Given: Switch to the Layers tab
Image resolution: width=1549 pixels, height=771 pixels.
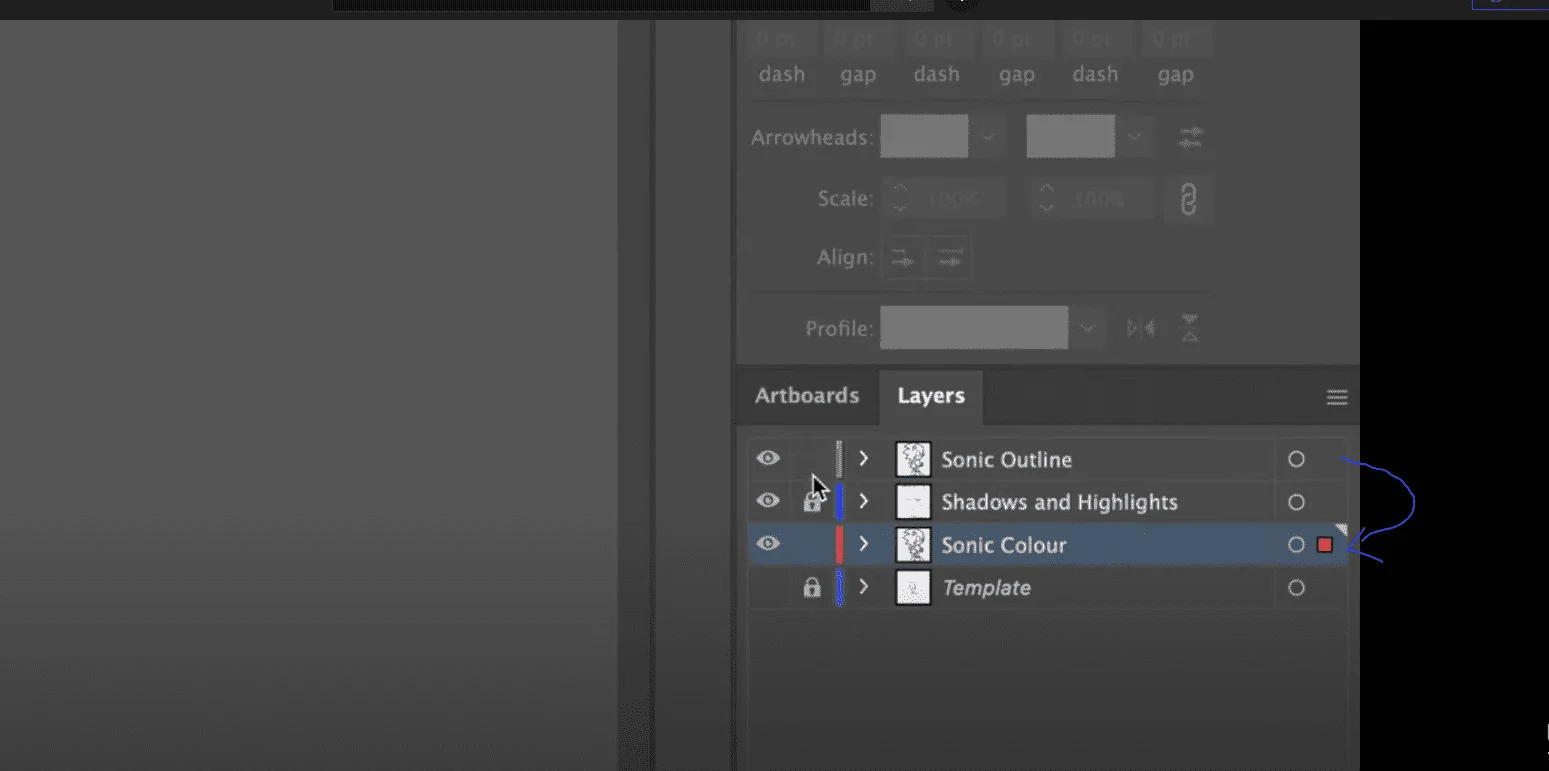Looking at the screenshot, I should coord(931,397).
